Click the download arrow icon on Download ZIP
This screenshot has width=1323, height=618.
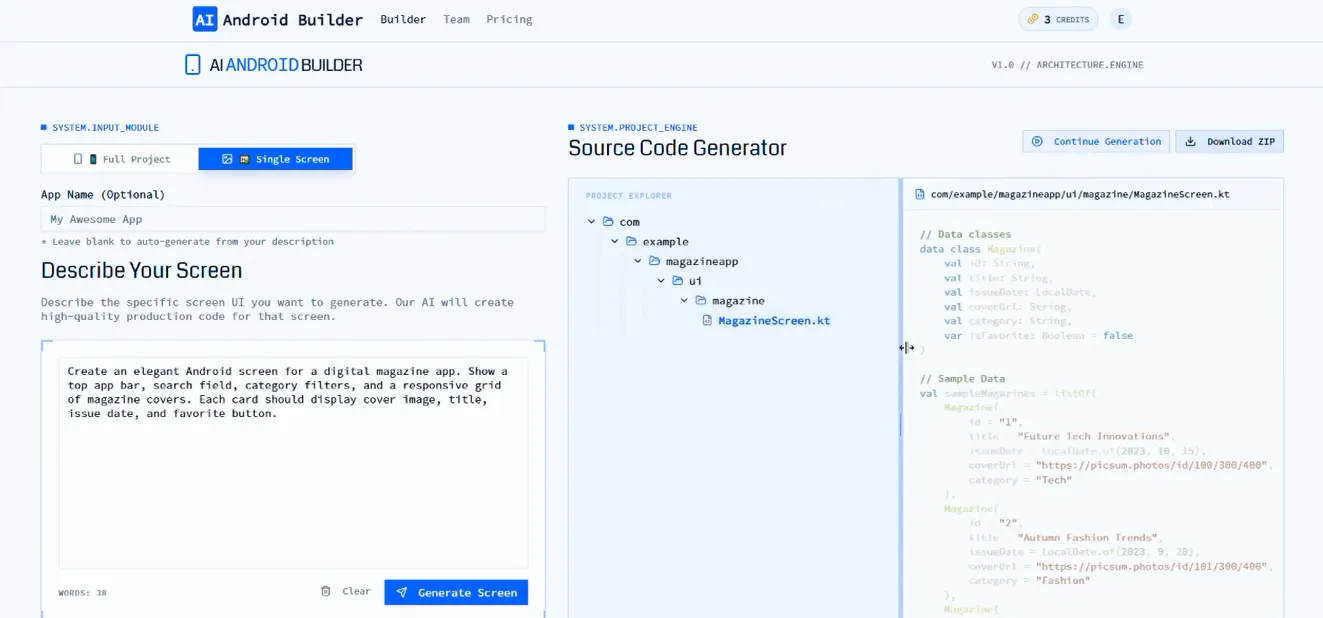point(1190,141)
